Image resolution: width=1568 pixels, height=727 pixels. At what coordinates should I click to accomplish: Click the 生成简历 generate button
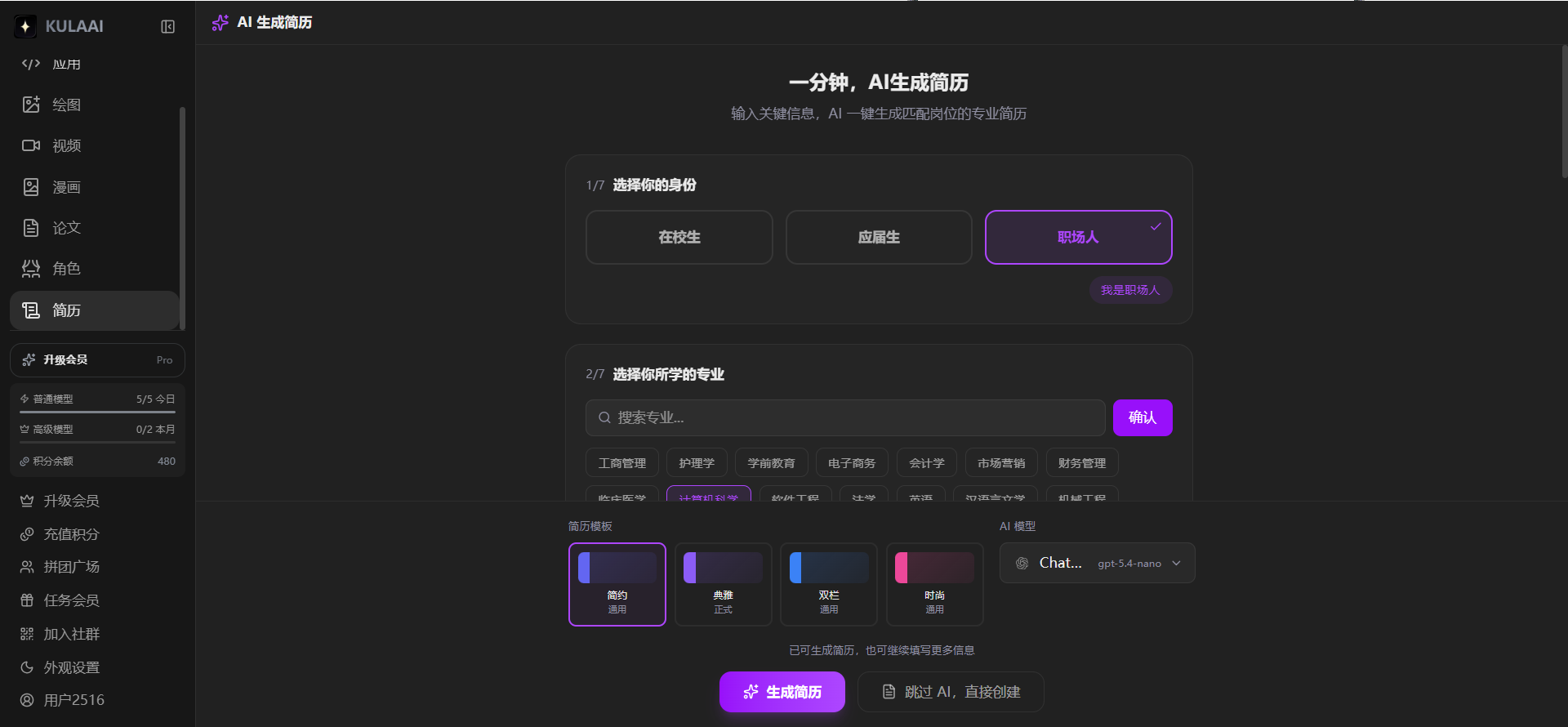click(x=782, y=692)
